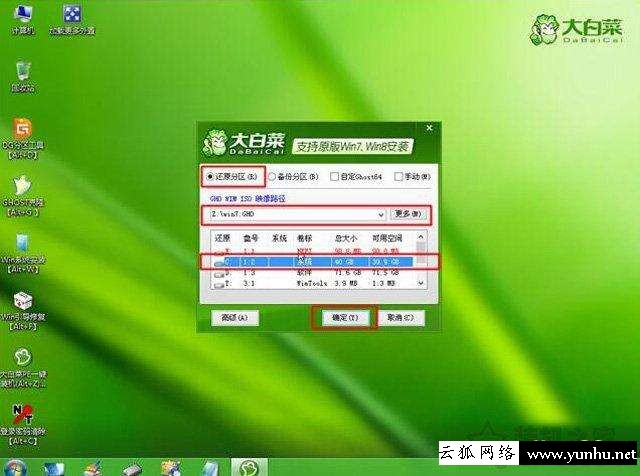Viewport: 640px width, 476px height.
Task: Open the Computer desktop icon
Action: 23,19
